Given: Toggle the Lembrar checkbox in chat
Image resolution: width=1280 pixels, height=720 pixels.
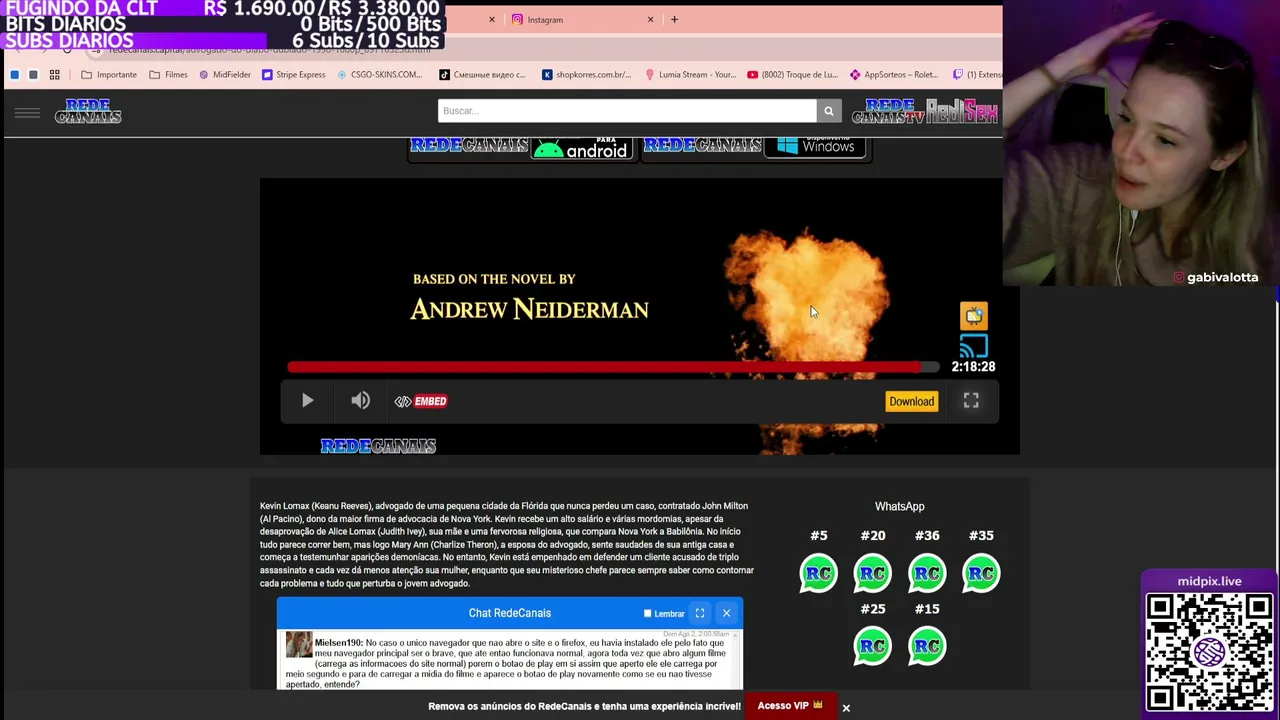Looking at the screenshot, I should tap(647, 614).
